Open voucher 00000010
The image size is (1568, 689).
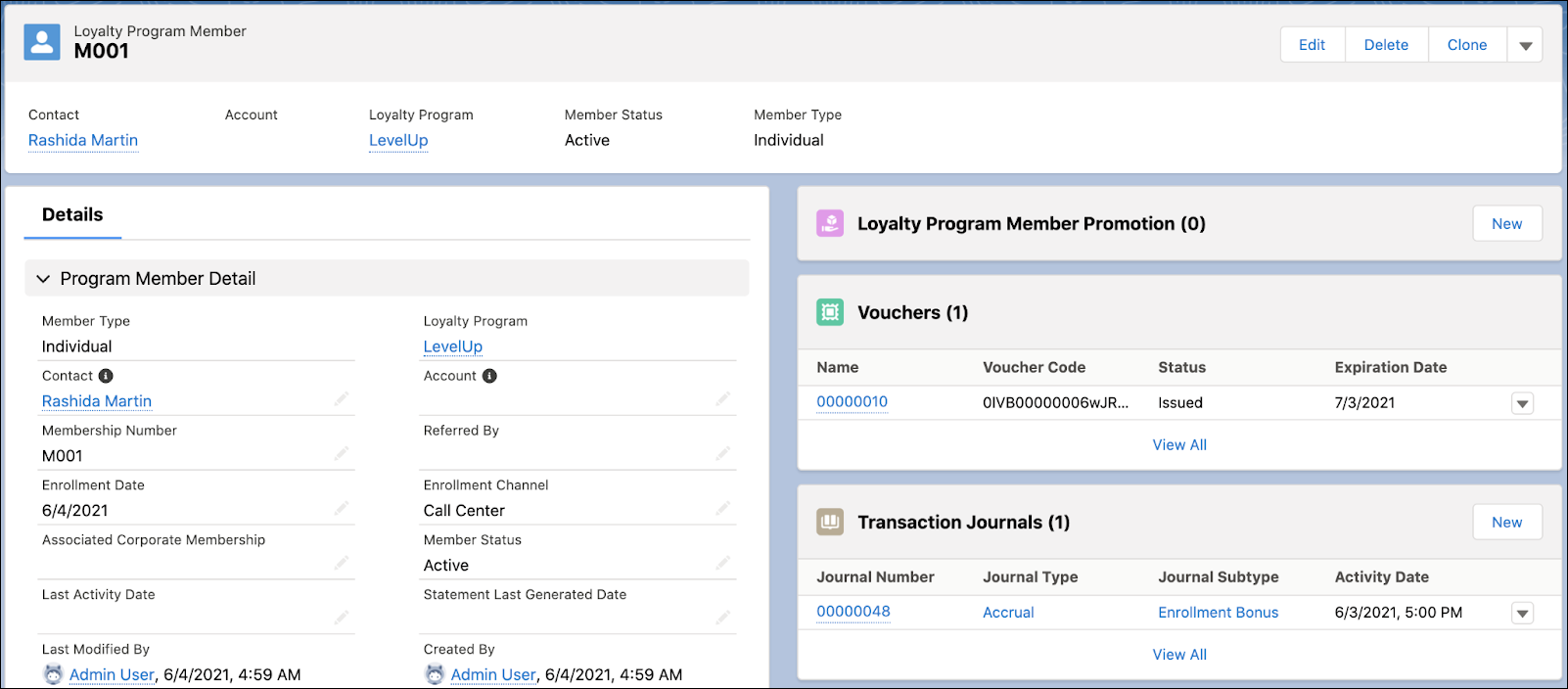point(853,401)
